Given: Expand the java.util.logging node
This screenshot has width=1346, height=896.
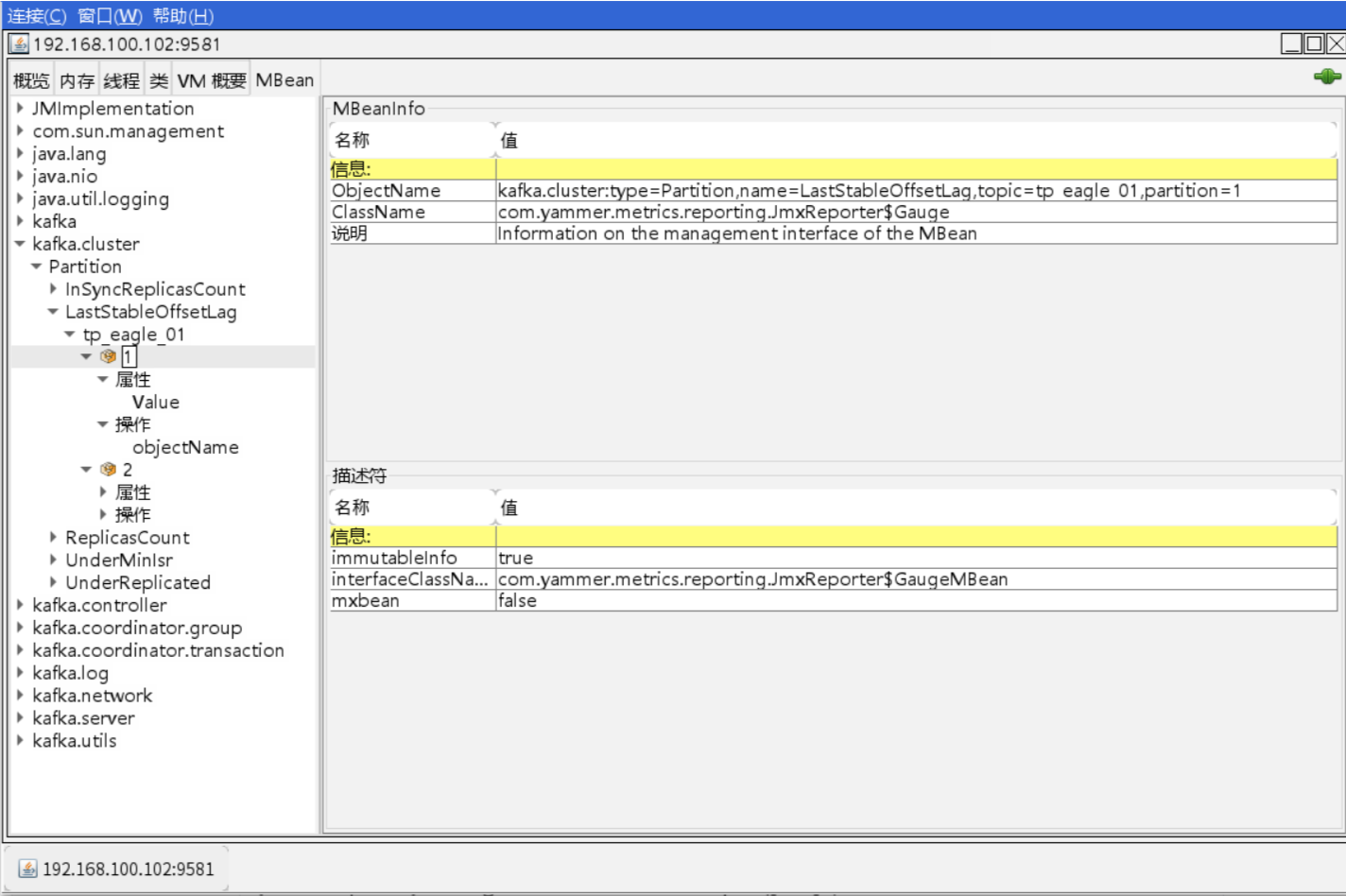Looking at the screenshot, I should (20, 198).
